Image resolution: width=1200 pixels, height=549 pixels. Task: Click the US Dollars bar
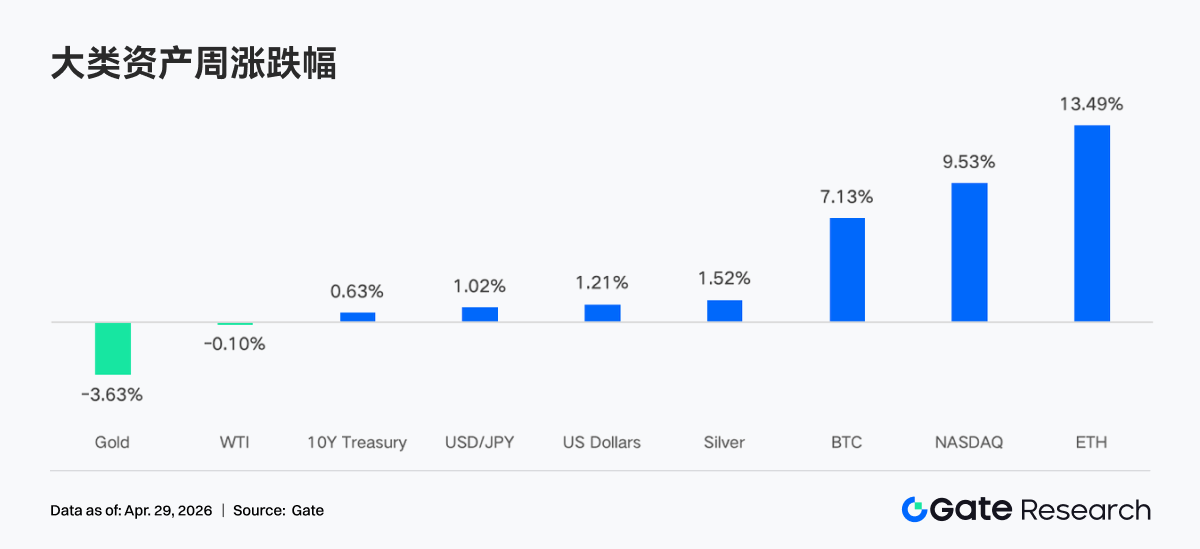602,313
